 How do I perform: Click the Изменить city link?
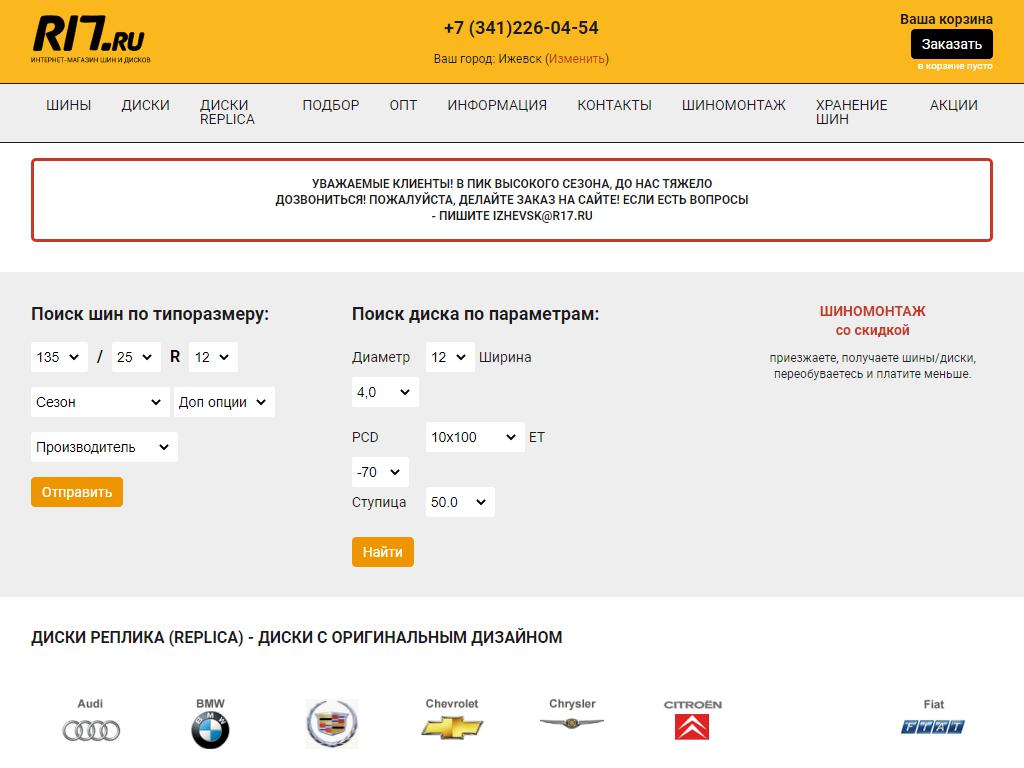coord(577,59)
